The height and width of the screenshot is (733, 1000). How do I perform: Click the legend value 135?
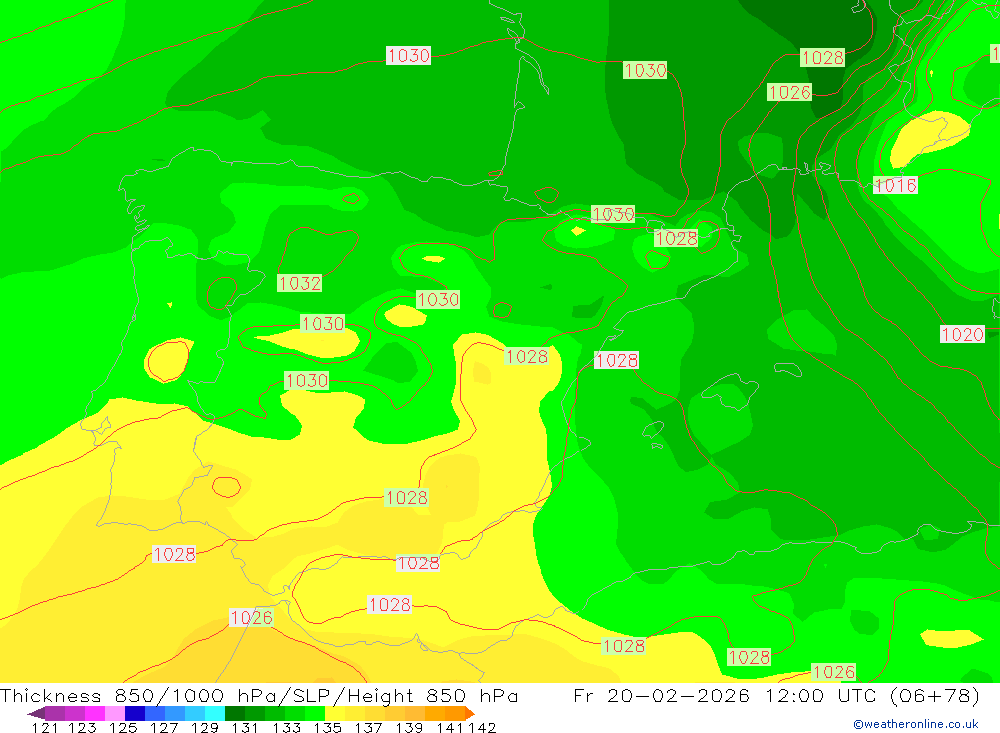(x=327, y=727)
